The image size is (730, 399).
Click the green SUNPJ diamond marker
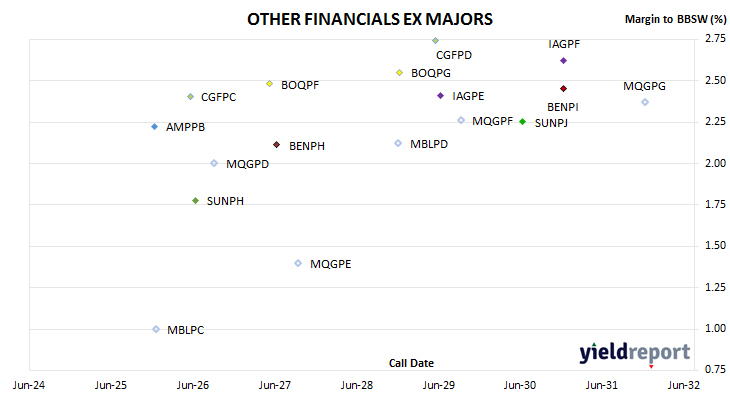tap(523, 122)
